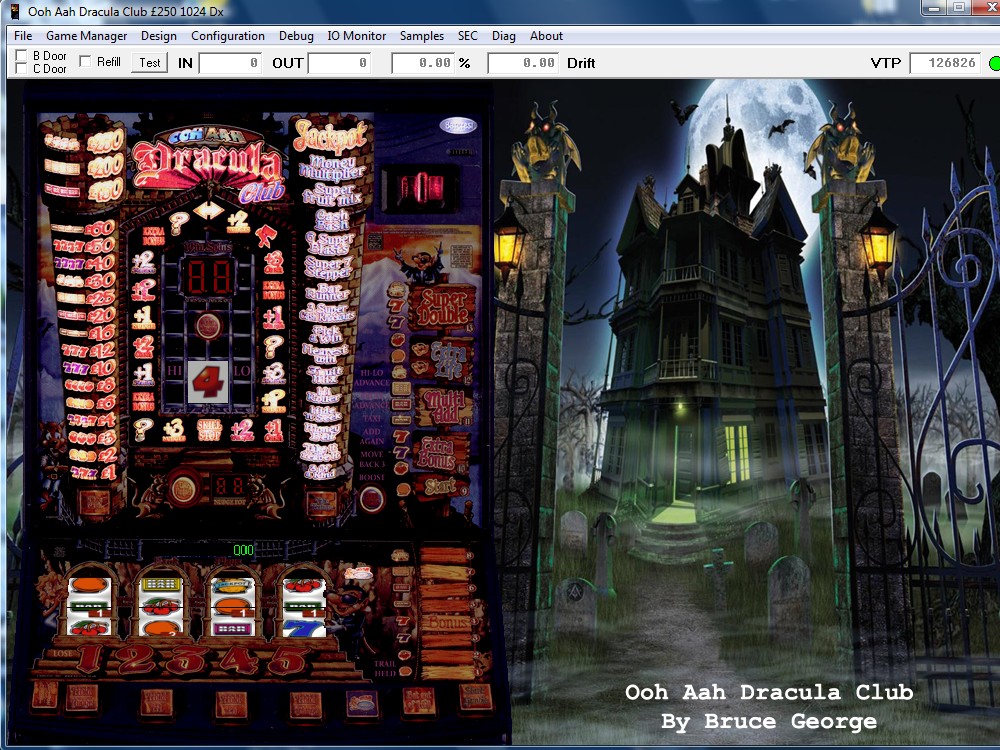Viewport: 1000px width, 750px height.
Task: Open the Diag menu
Action: pos(503,36)
